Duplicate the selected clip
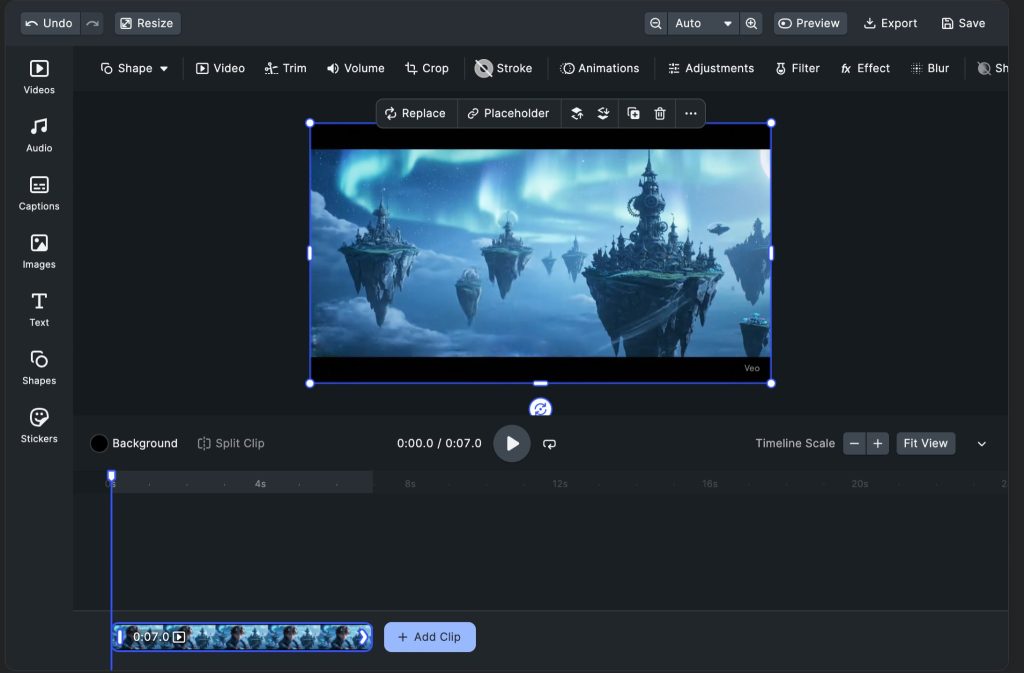 click(x=633, y=114)
